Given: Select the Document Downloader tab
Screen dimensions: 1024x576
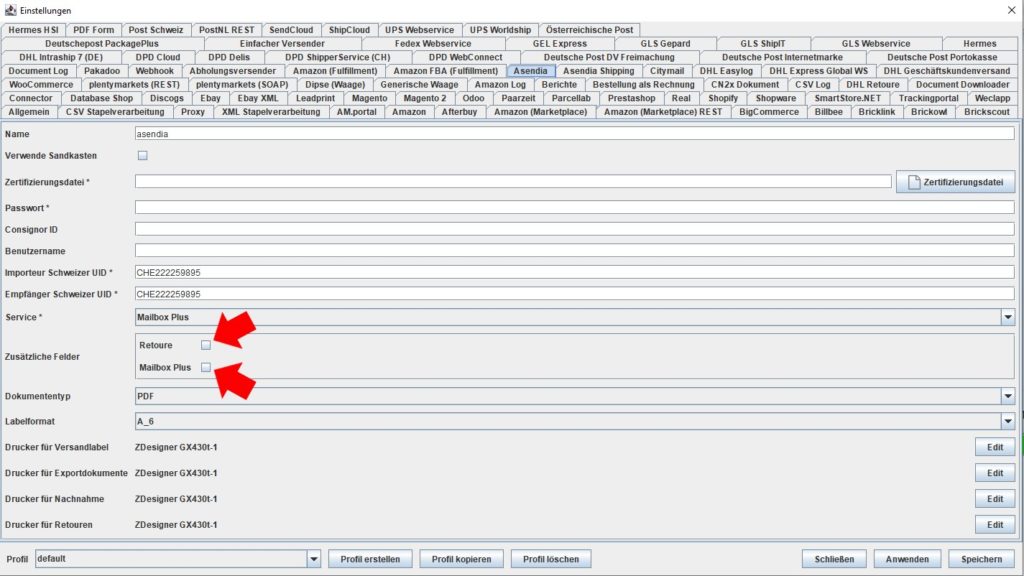Looking at the screenshot, I should tap(962, 84).
